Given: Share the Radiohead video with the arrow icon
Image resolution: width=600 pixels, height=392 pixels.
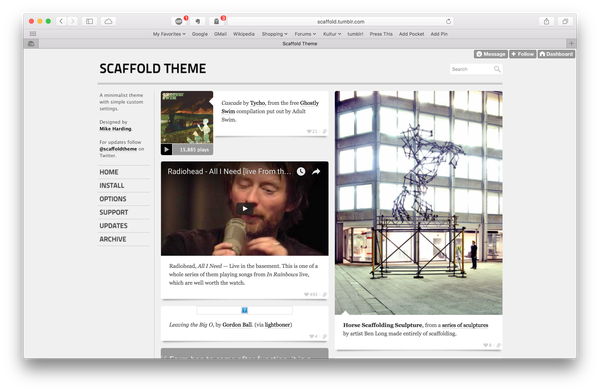Looking at the screenshot, I should pyautogui.click(x=316, y=172).
